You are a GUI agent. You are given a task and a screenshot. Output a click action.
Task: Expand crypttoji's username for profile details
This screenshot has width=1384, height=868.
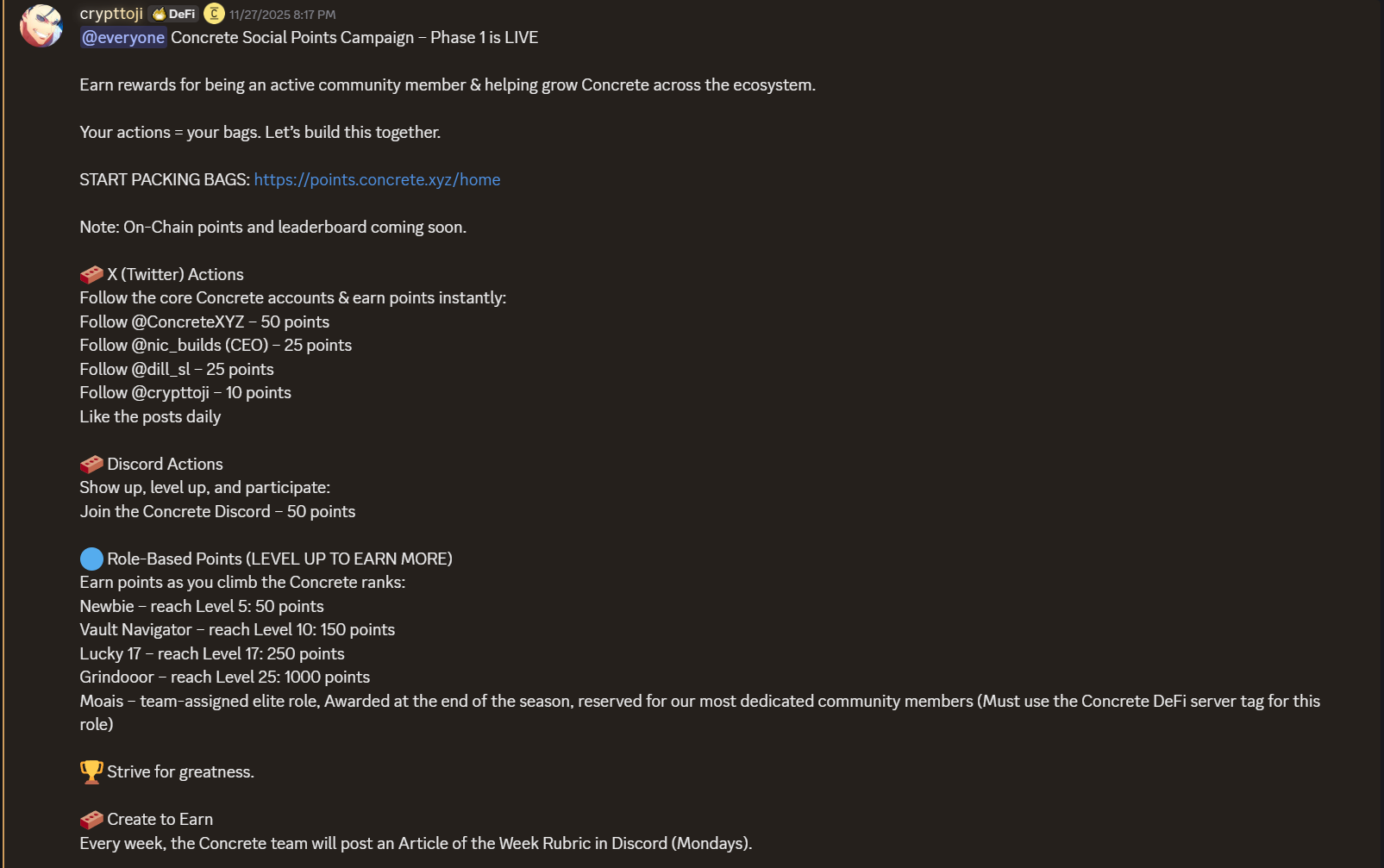pyautogui.click(x=110, y=13)
